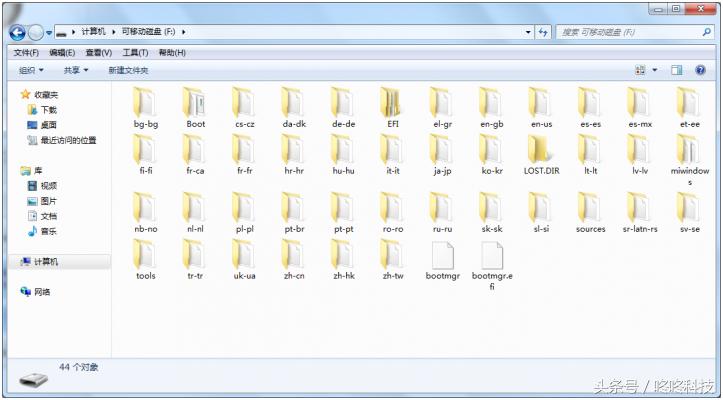
Task: Select the zh-cn folder
Action: tap(294, 259)
